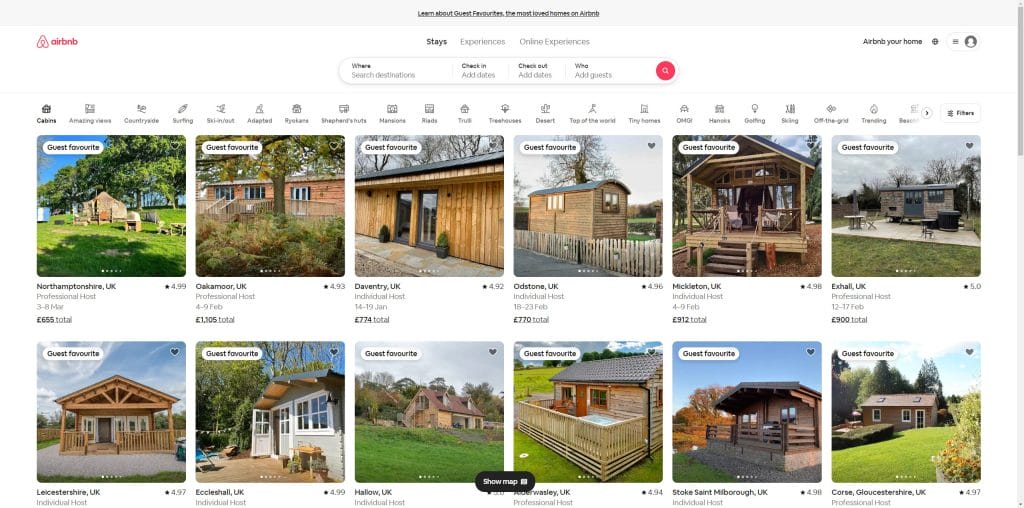Choose the Surfing category icon
This screenshot has height=508, width=1024.
click(182, 113)
